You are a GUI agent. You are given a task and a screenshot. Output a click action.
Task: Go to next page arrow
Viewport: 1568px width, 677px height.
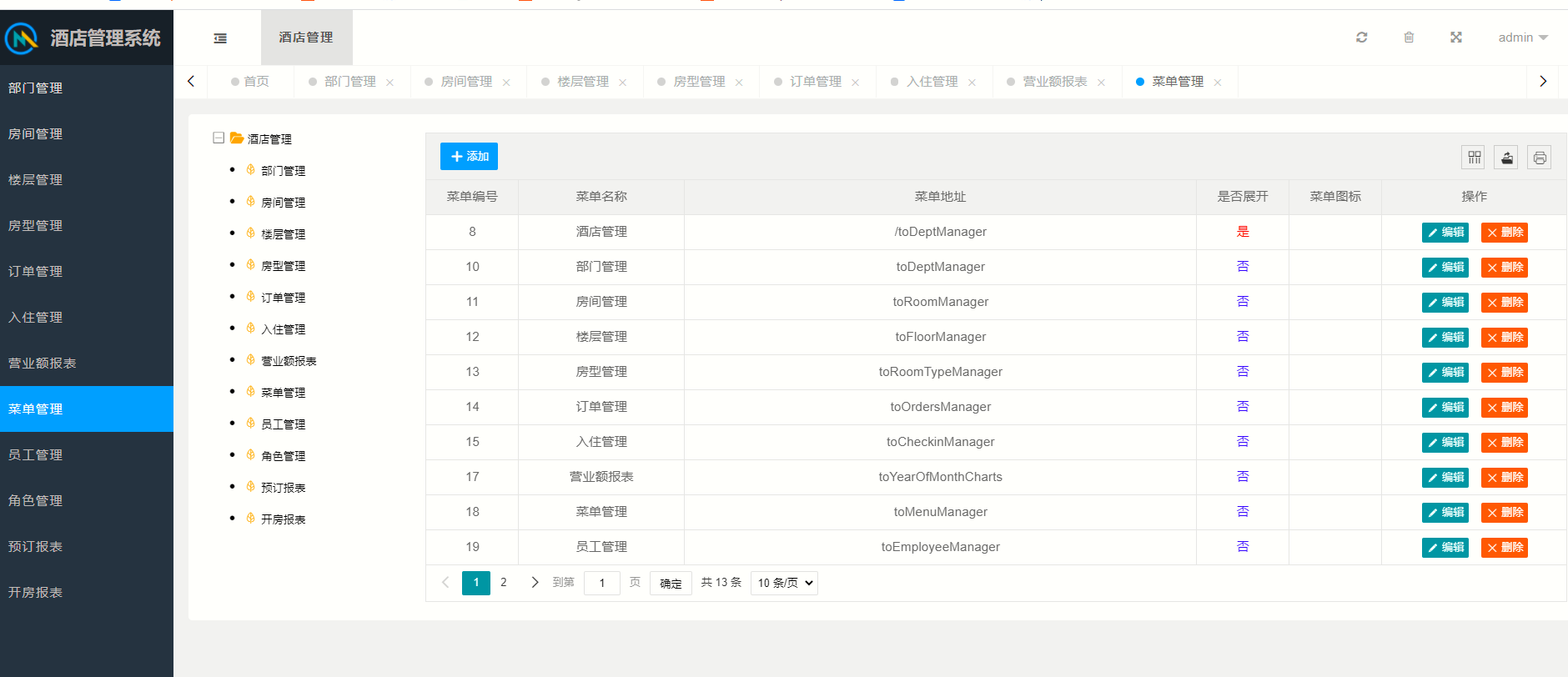(535, 583)
